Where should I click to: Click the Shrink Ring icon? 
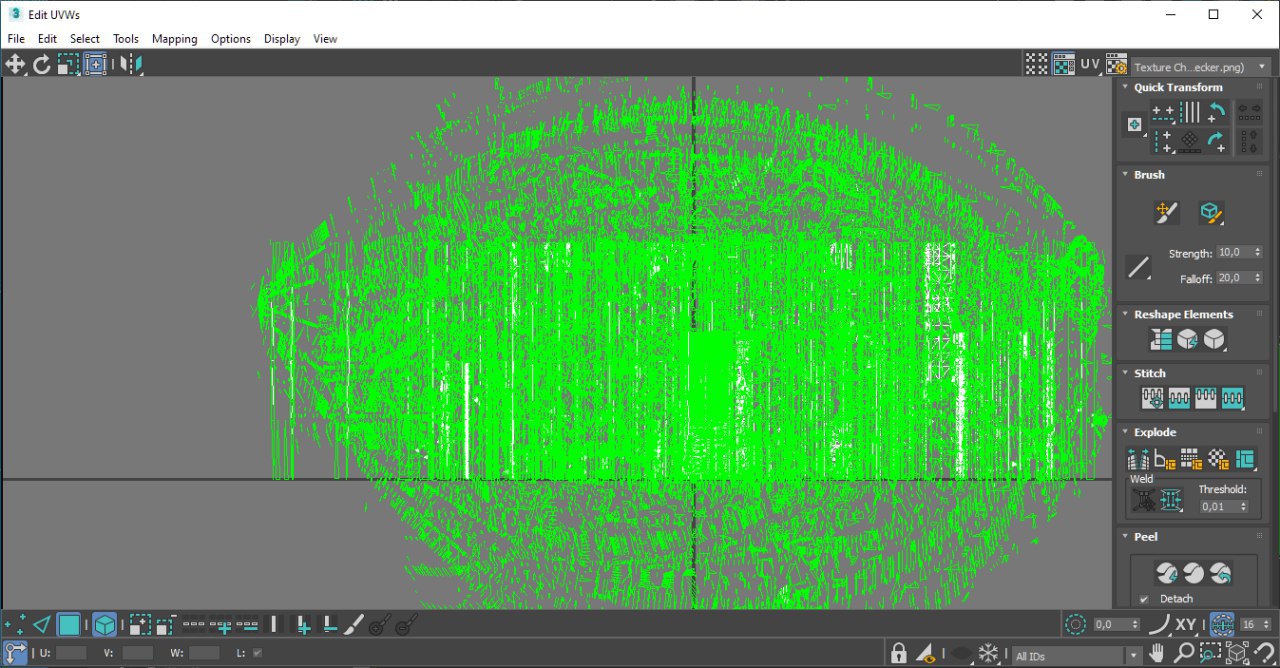[329, 626]
